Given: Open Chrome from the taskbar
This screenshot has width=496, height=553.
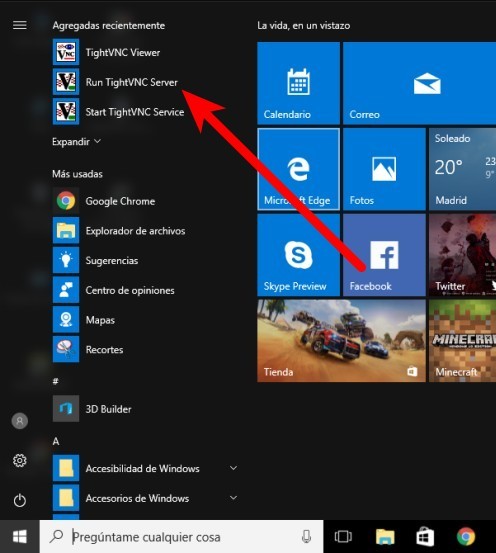Looking at the screenshot, I should pyautogui.click(x=466, y=537).
